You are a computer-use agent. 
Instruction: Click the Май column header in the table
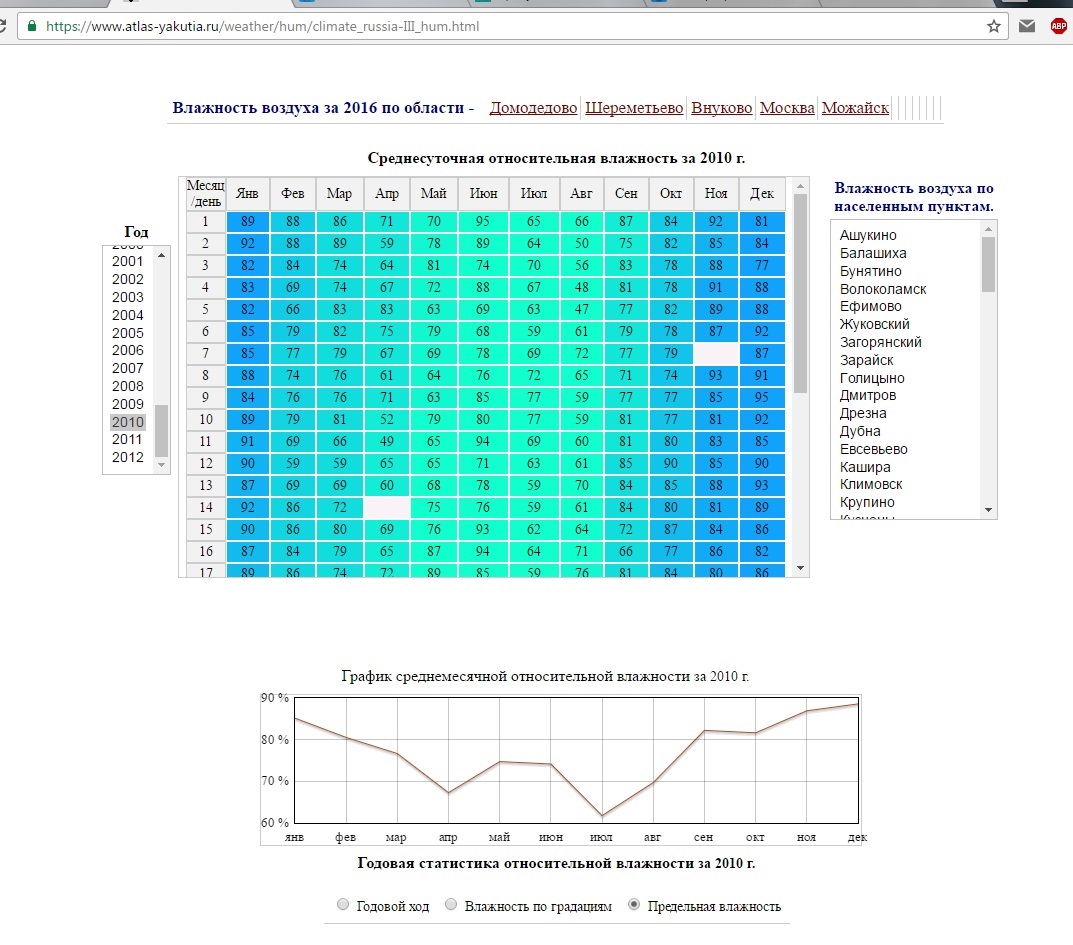[x=433, y=194]
